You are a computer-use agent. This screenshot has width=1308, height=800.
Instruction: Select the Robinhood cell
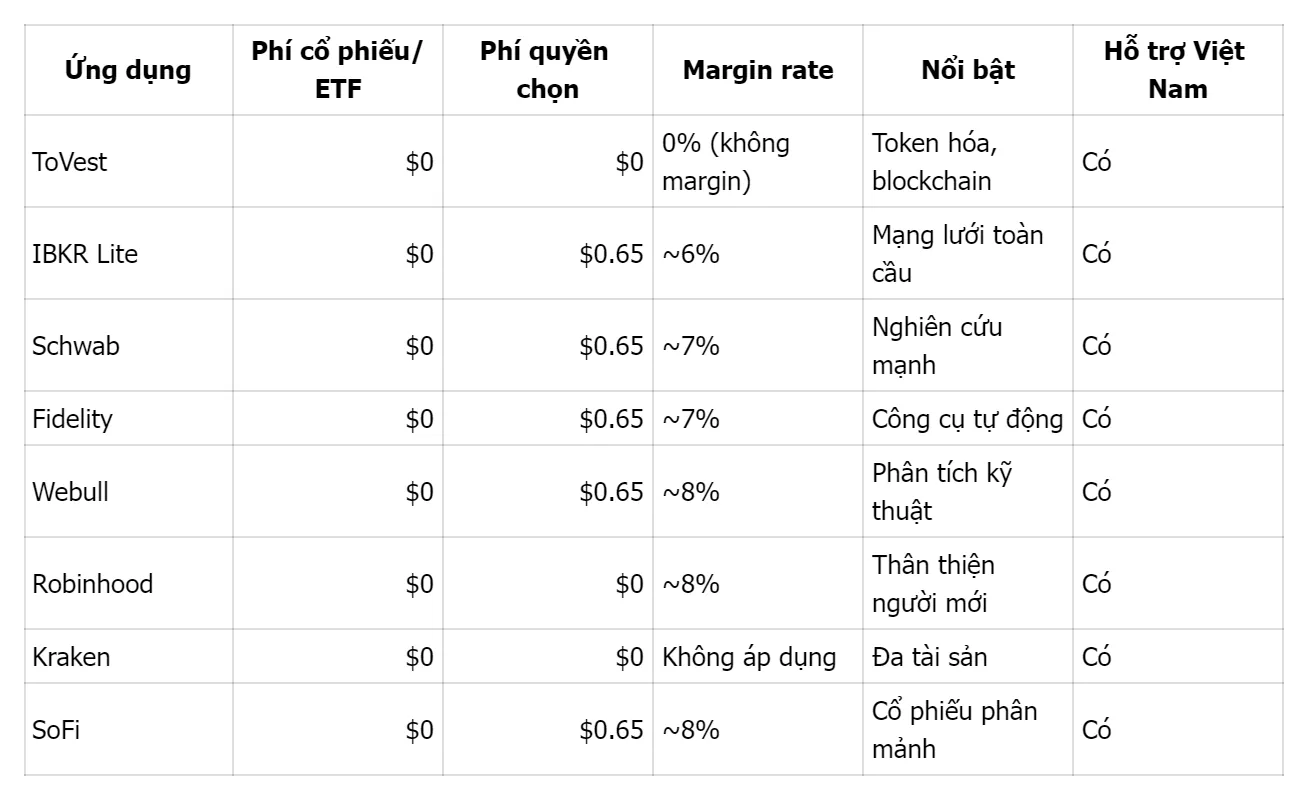click(x=93, y=584)
